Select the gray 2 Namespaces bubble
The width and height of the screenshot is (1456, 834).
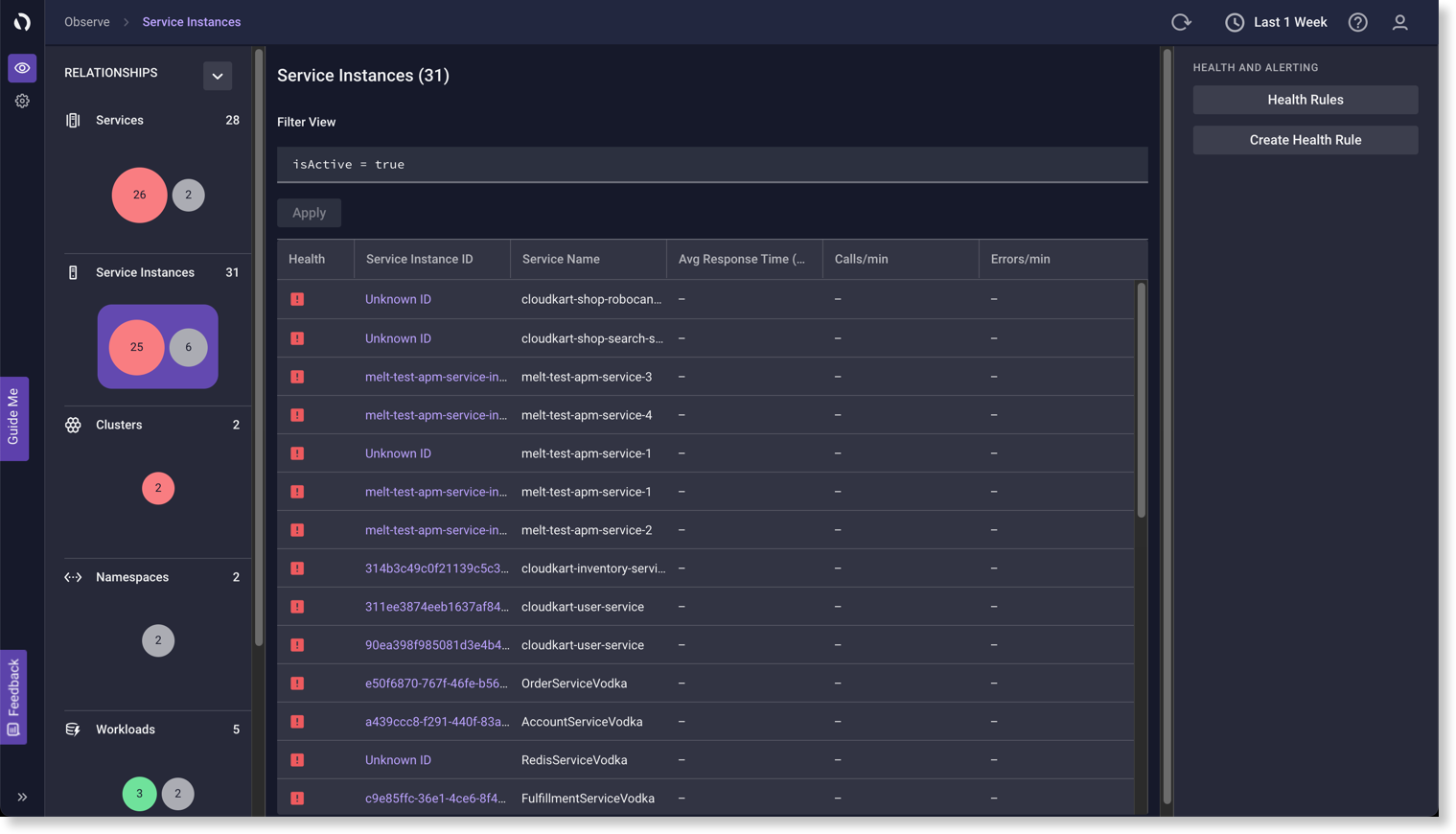[x=158, y=640]
